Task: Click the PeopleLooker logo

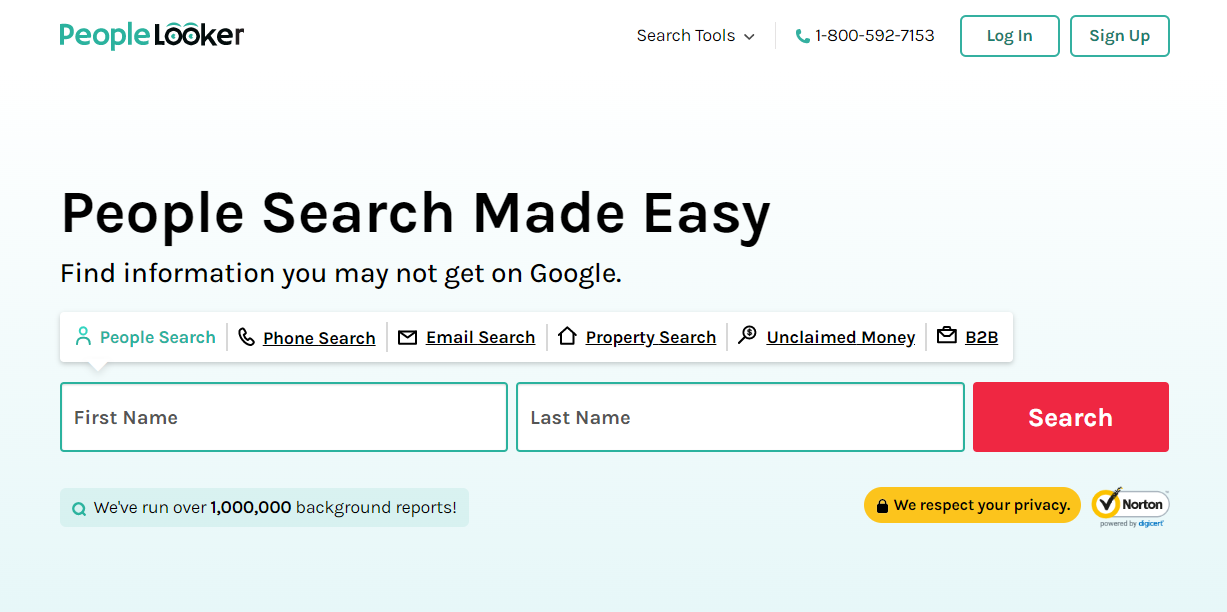Action: [x=152, y=35]
